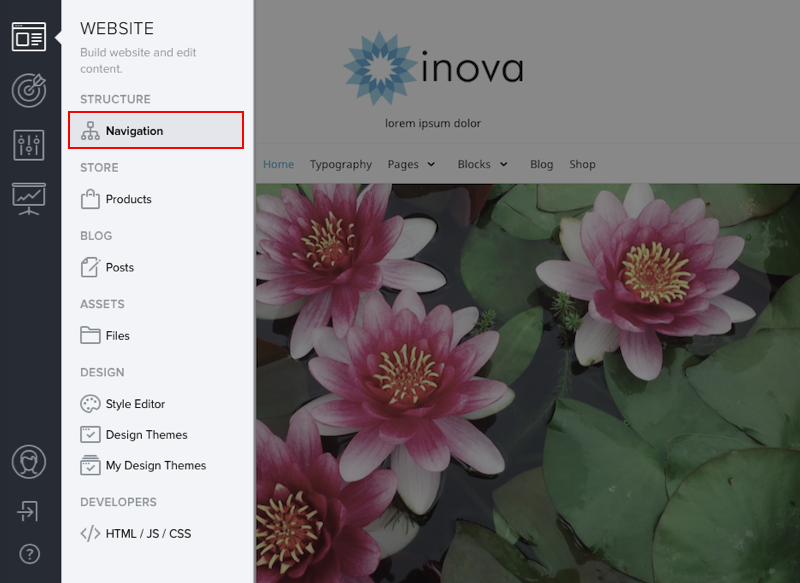Viewport: 800px width, 583px height.
Task: Click the Style Editor palette icon
Action: coord(90,404)
